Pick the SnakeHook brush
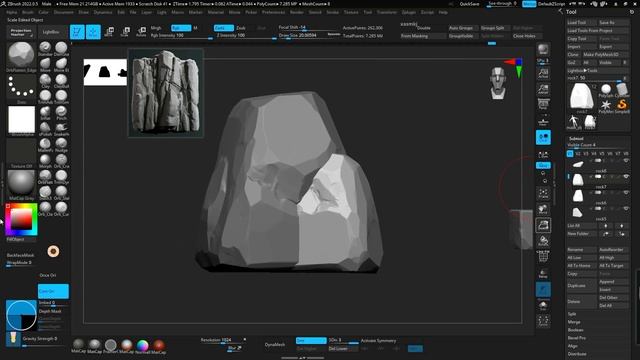This screenshot has width=640, height=360. [61, 128]
